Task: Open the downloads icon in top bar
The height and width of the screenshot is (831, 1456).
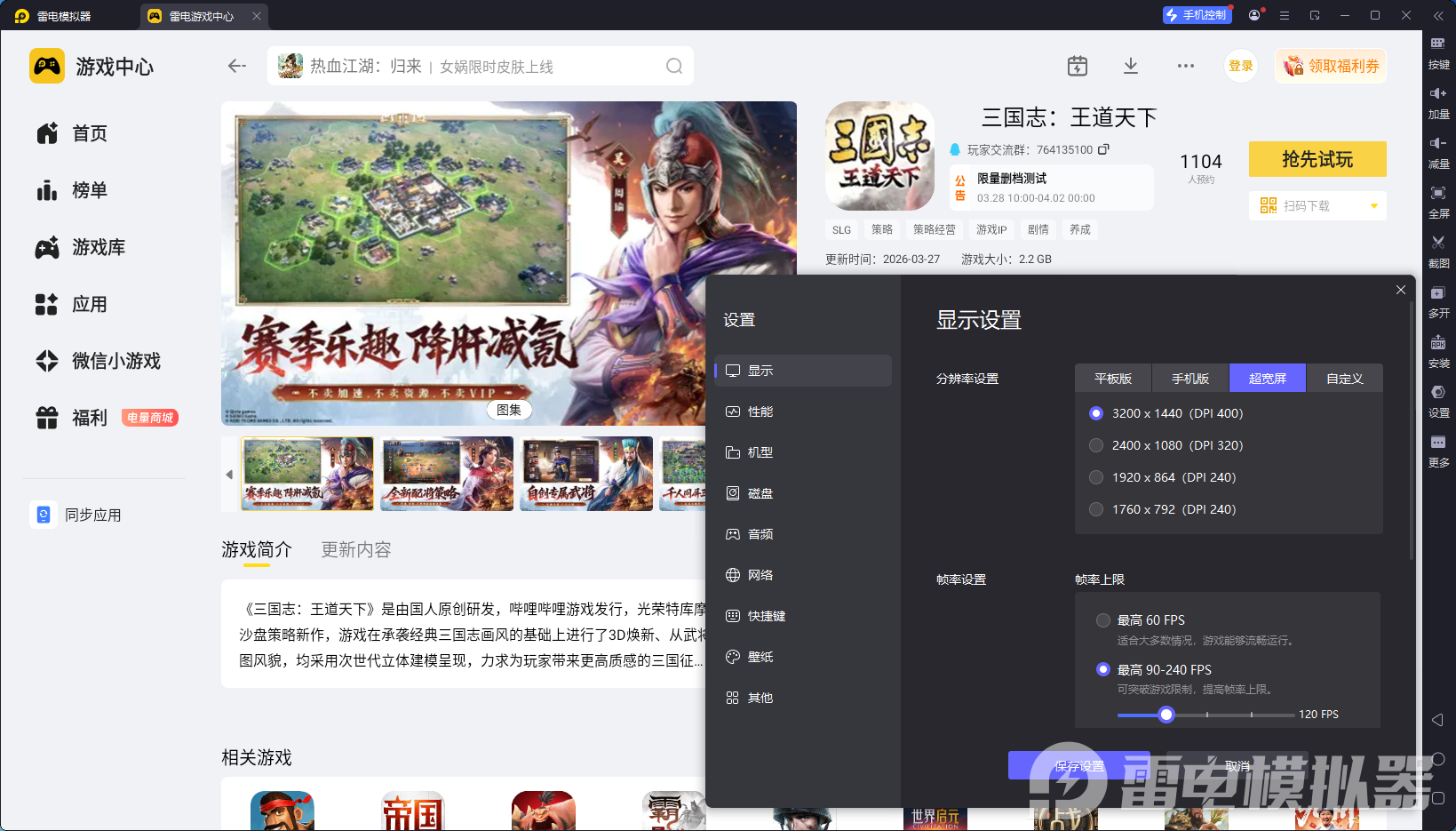Action: [x=1131, y=66]
